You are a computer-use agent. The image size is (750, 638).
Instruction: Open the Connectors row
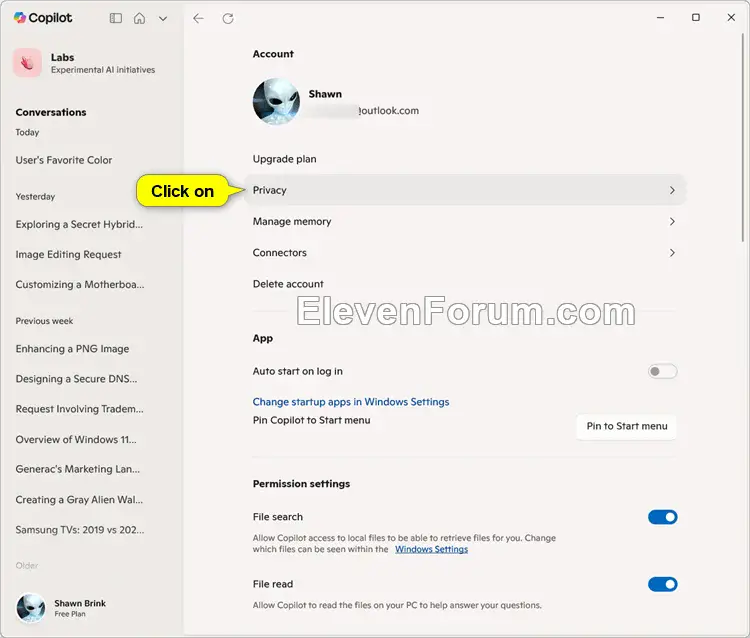[x=465, y=253]
